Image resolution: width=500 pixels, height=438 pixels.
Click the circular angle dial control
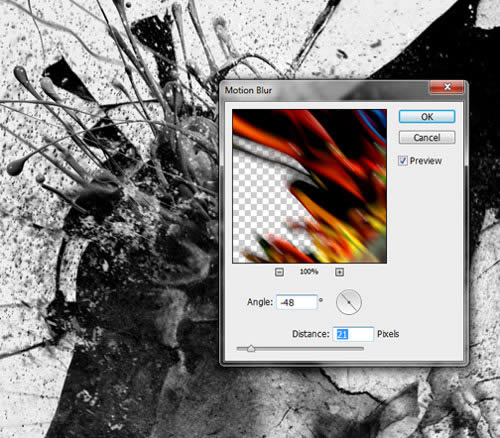click(x=349, y=302)
